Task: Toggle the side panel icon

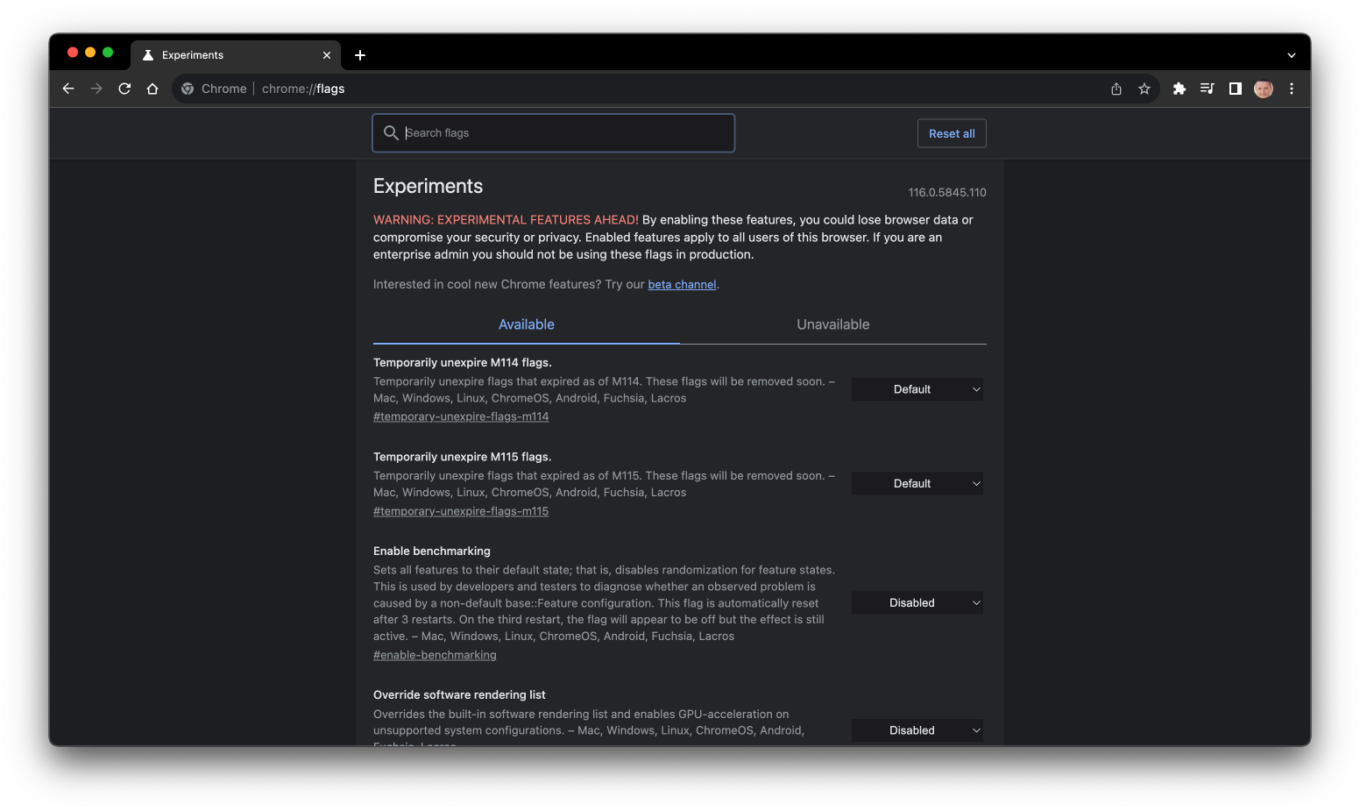Action: (1235, 89)
